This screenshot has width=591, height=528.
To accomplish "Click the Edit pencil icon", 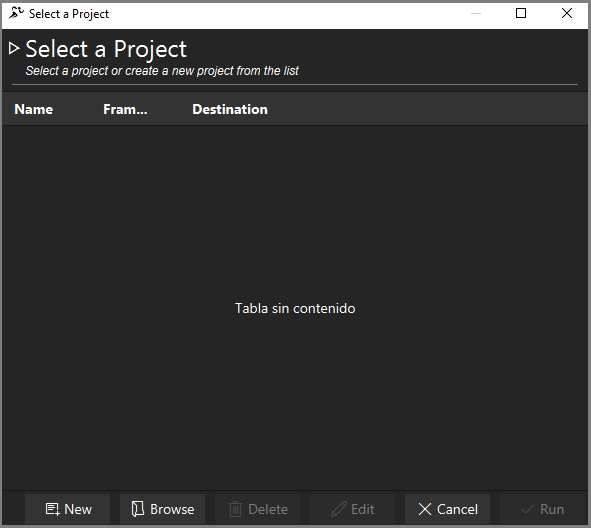I will tap(338, 509).
